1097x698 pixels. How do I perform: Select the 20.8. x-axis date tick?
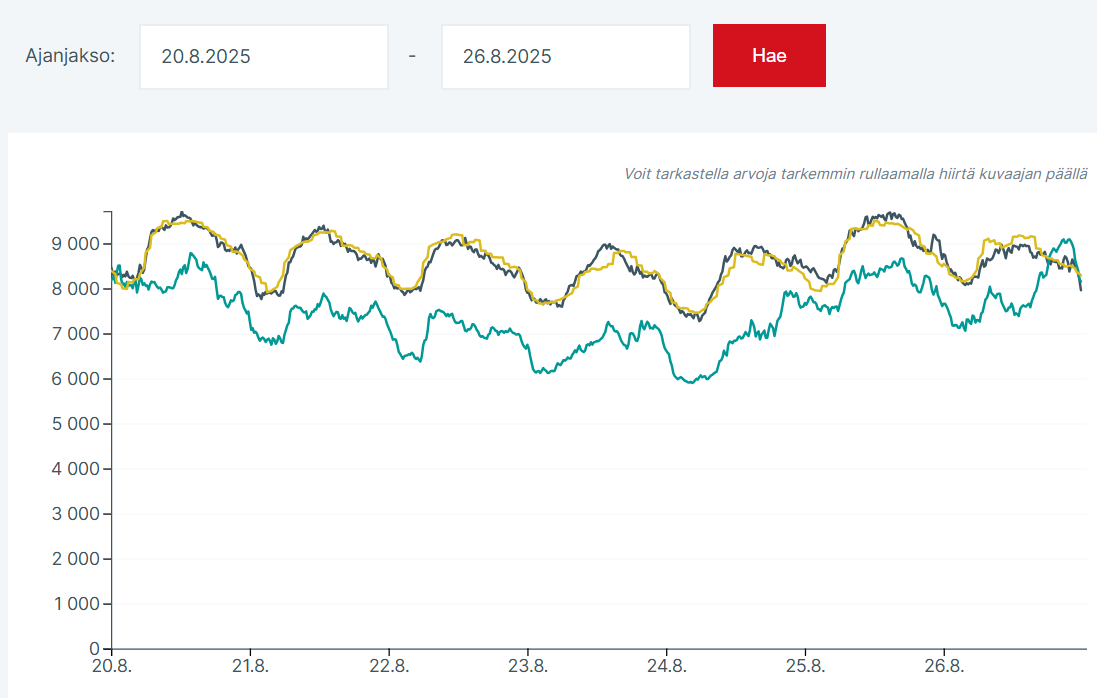110,667
